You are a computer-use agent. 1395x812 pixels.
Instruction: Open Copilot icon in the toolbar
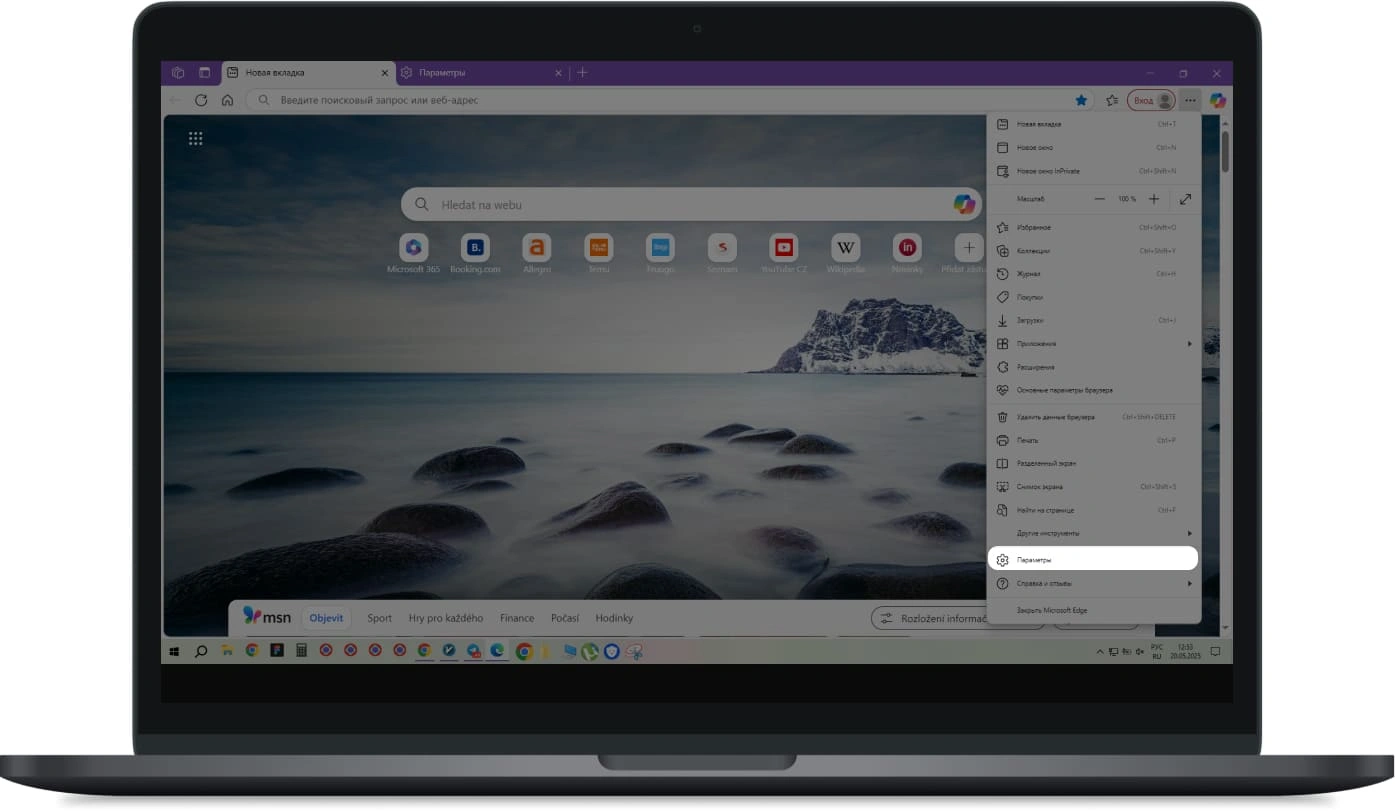tap(1217, 100)
